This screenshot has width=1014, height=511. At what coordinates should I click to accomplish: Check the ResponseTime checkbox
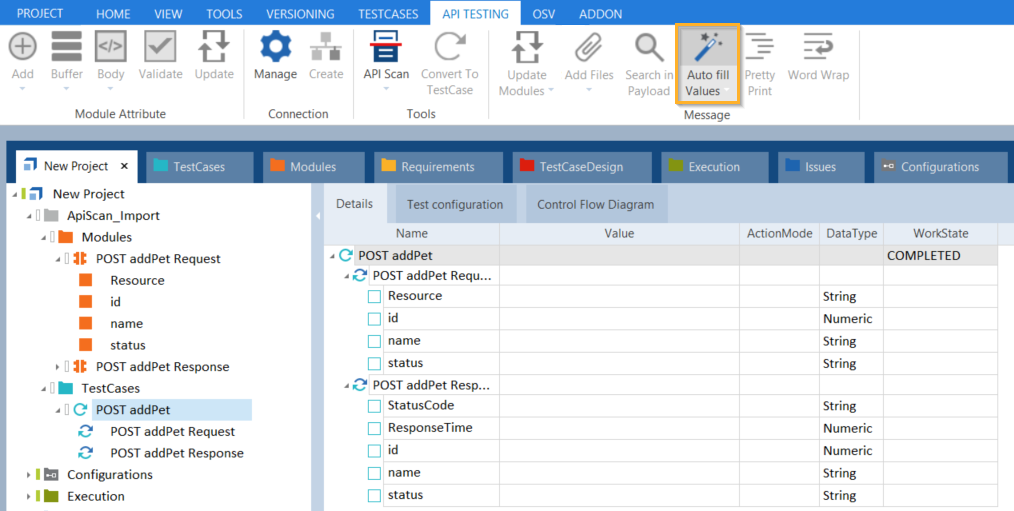pos(375,428)
